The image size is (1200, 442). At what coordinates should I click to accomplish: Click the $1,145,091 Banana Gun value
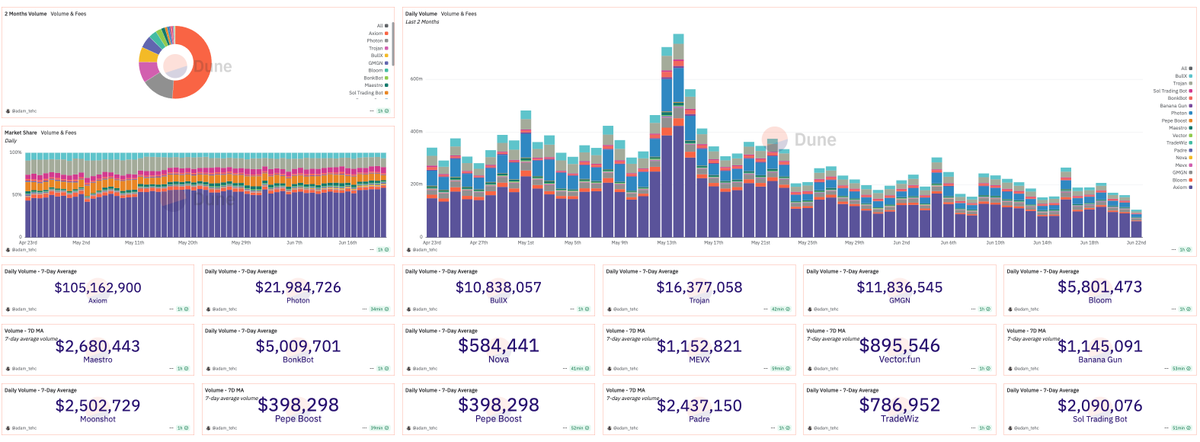(1100, 345)
